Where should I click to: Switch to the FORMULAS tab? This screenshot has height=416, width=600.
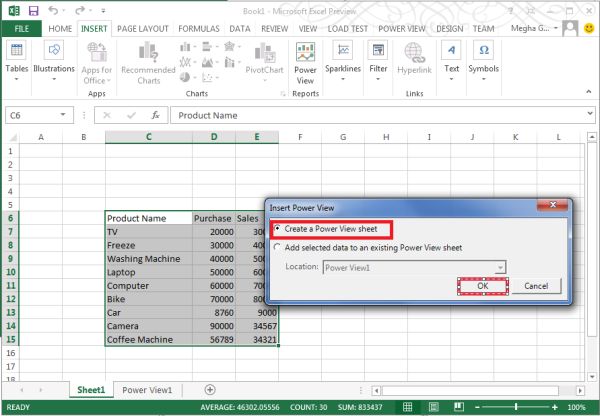199,29
